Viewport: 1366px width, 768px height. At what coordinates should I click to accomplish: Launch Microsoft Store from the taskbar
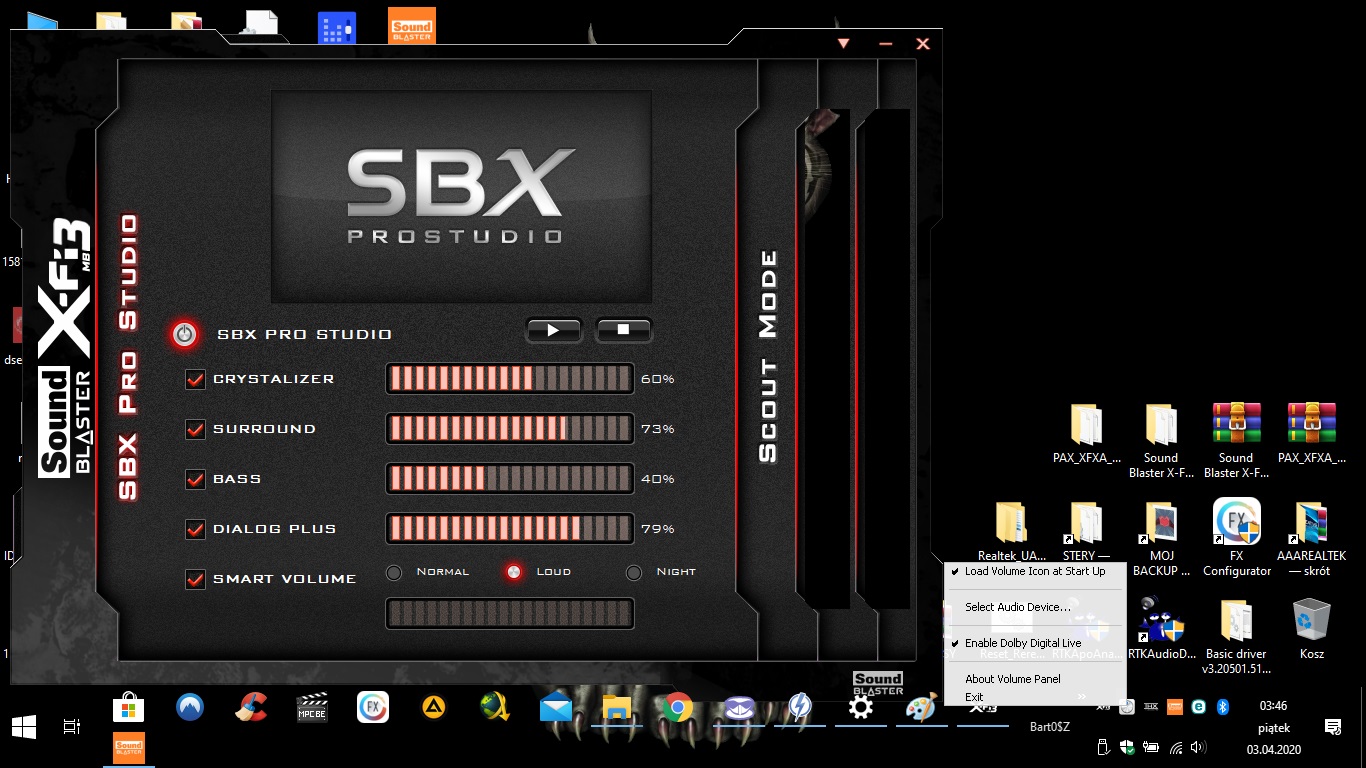tap(128, 708)
